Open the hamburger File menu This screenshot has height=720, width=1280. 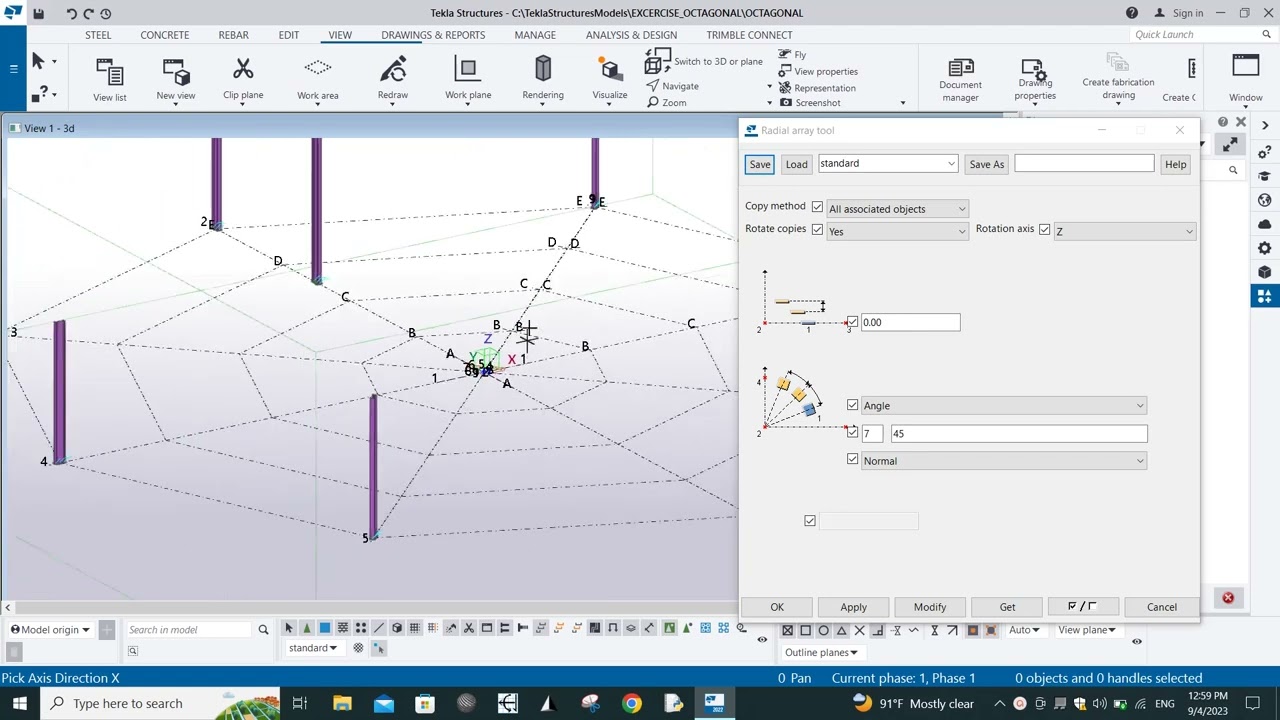tap(13, 69)
